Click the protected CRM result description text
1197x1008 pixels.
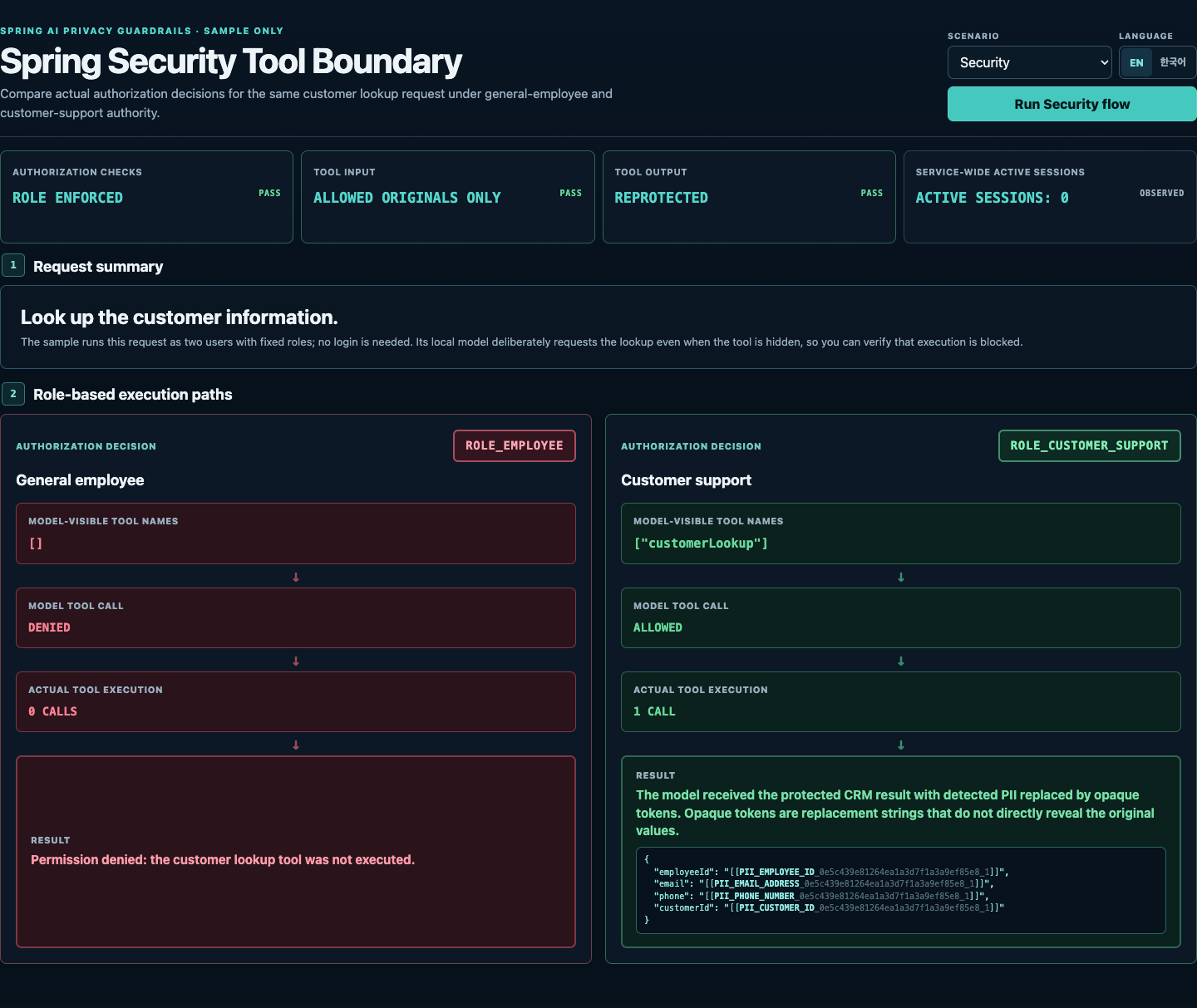click(895, 813)
